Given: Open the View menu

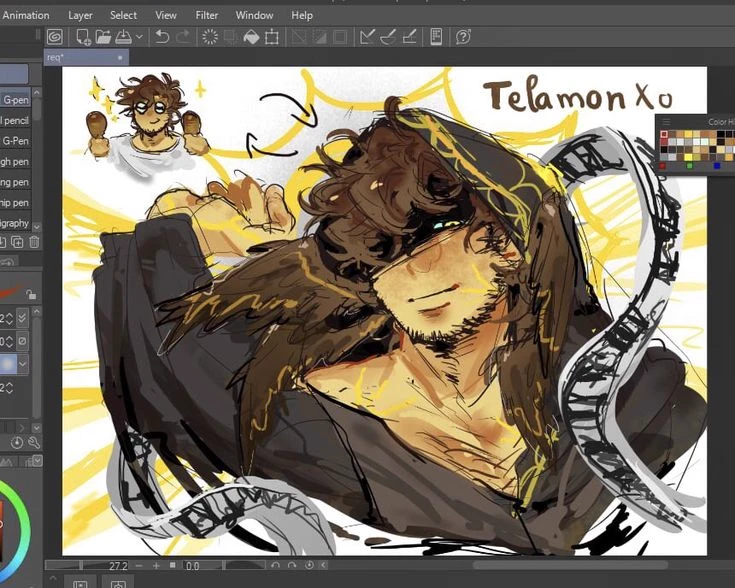Looking at the screenshot, I should [x=166, y=15].
